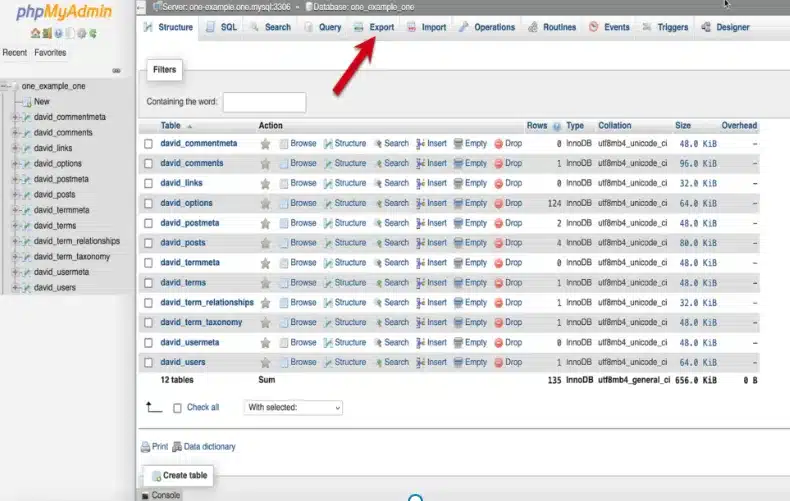Viewport: 790px width, 501px height.
Task: Favorite star for david_users table
Action: coord(265,362)
